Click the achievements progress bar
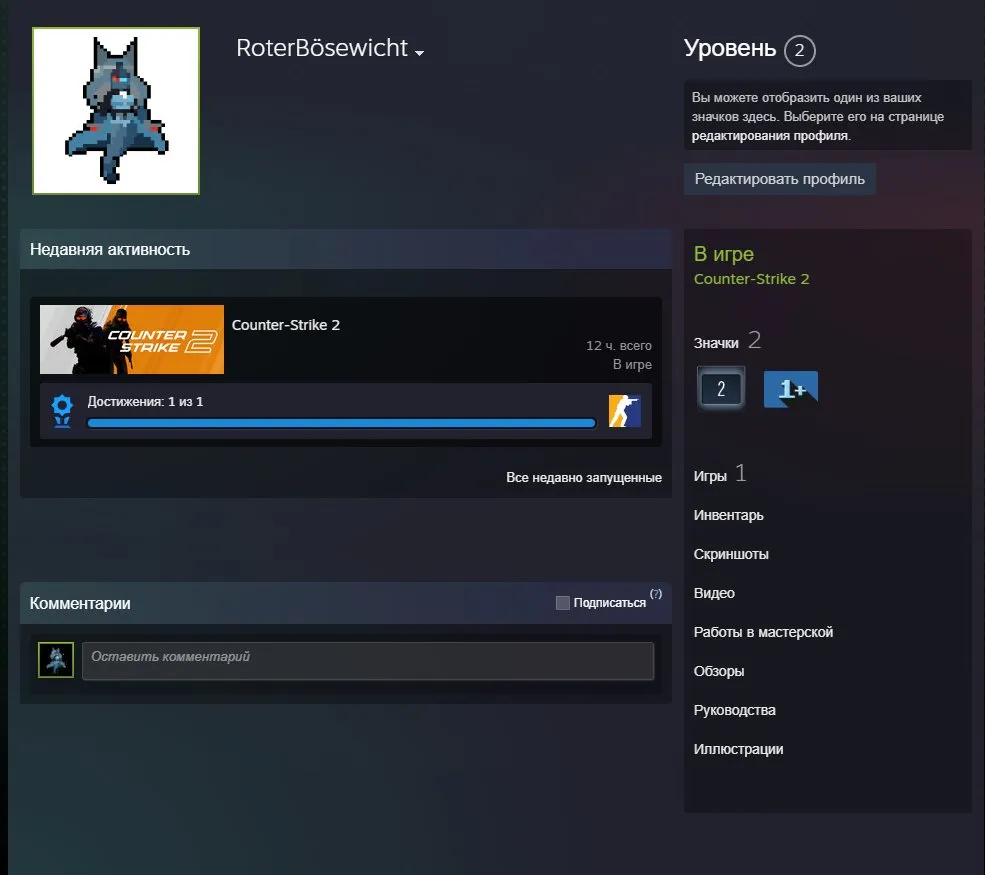Image resolution: width=985 pixels, height=875 pixels. pos(342,423)
